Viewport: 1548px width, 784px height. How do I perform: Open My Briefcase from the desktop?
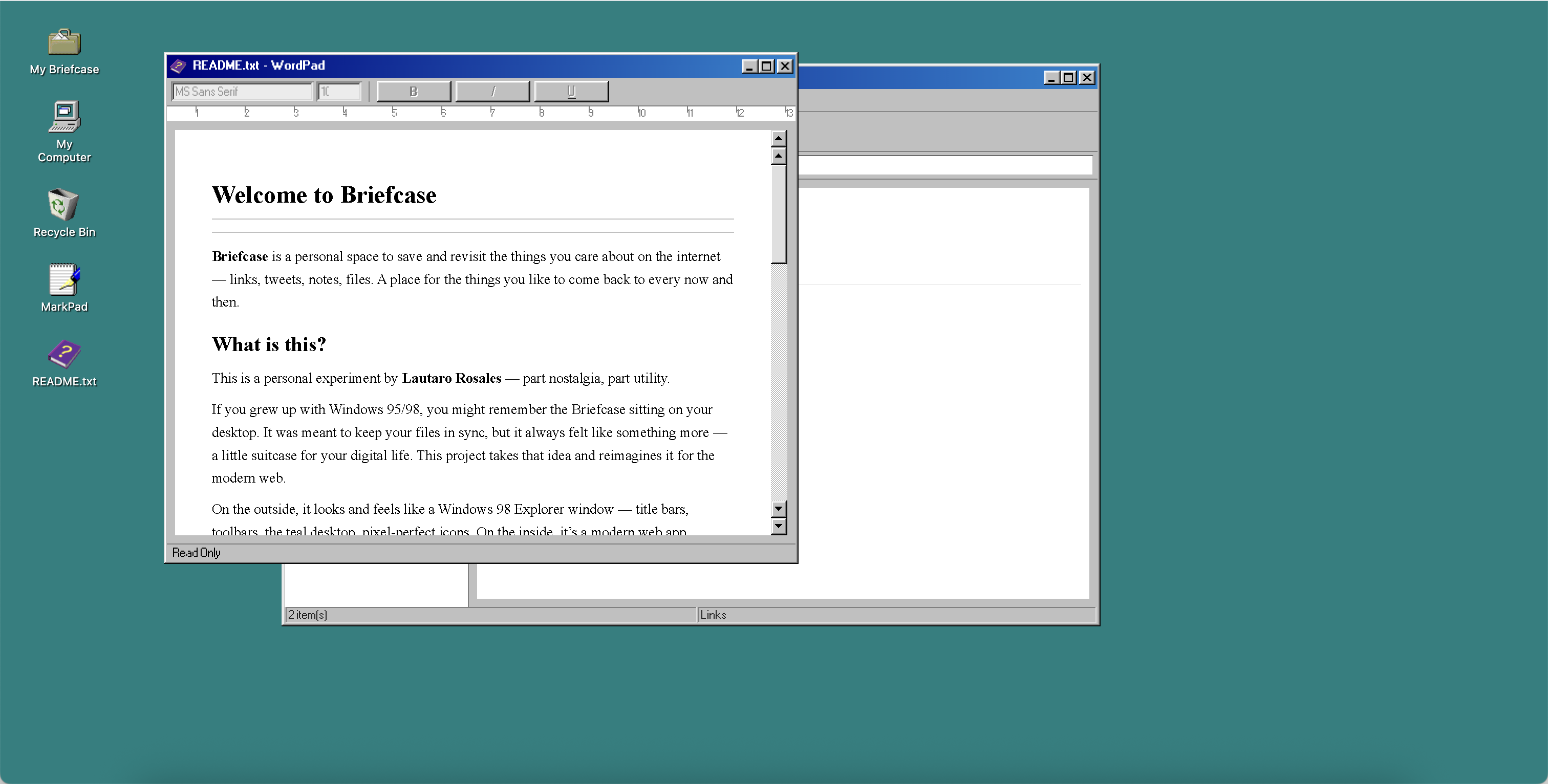[63, 51]
